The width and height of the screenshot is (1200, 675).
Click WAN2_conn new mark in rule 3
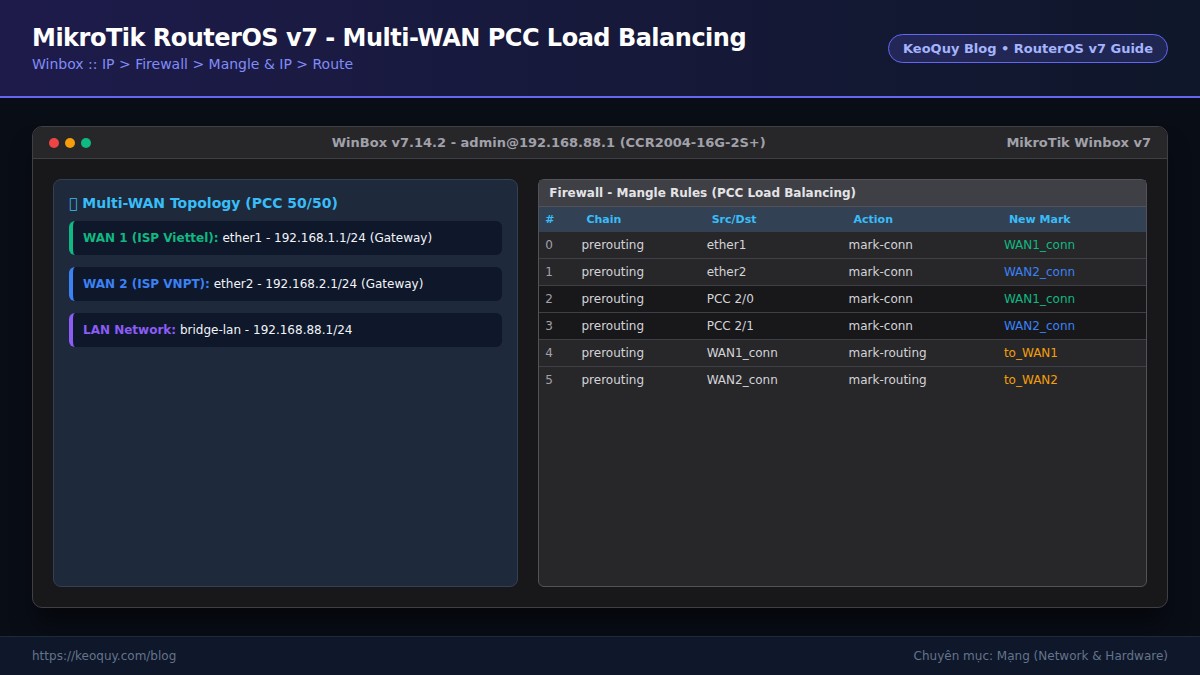tap(1039, 326)
